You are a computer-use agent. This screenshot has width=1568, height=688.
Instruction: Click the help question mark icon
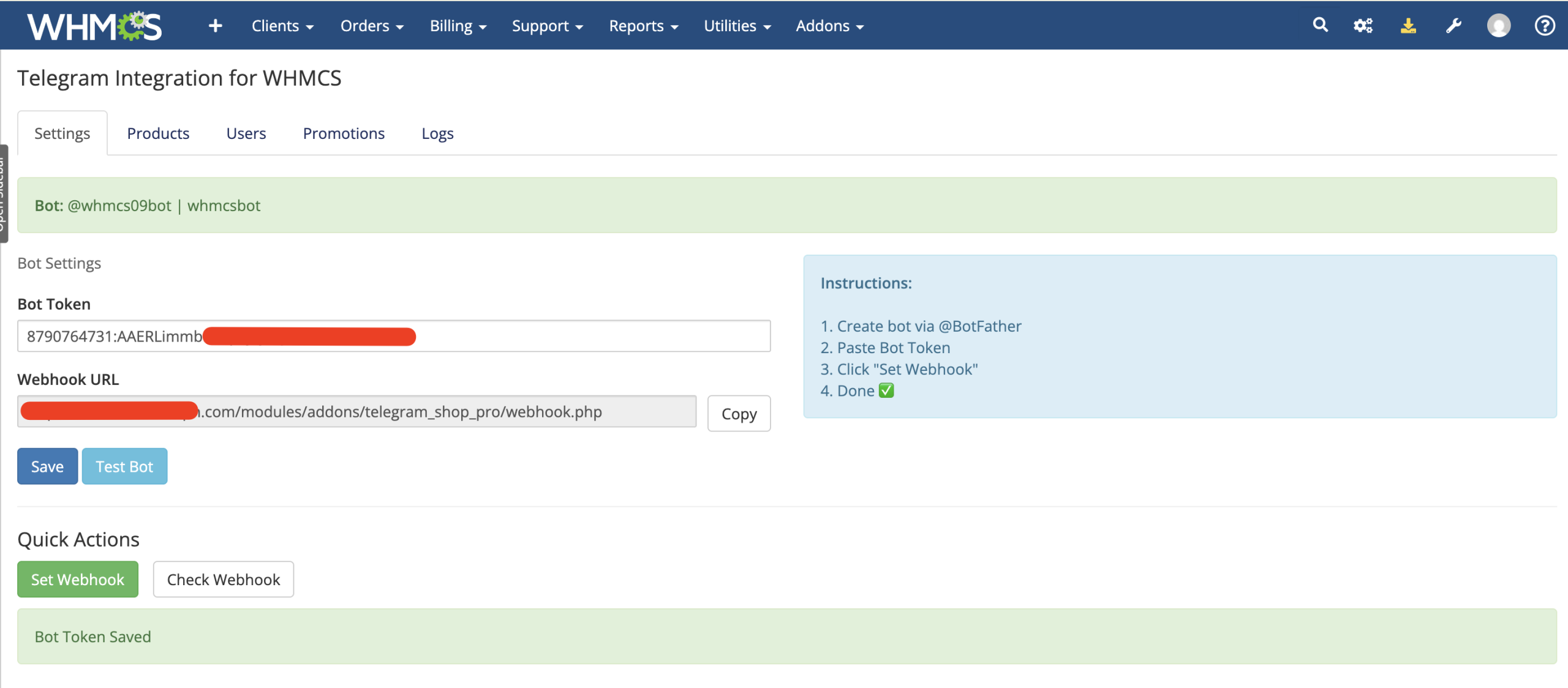1545,26
